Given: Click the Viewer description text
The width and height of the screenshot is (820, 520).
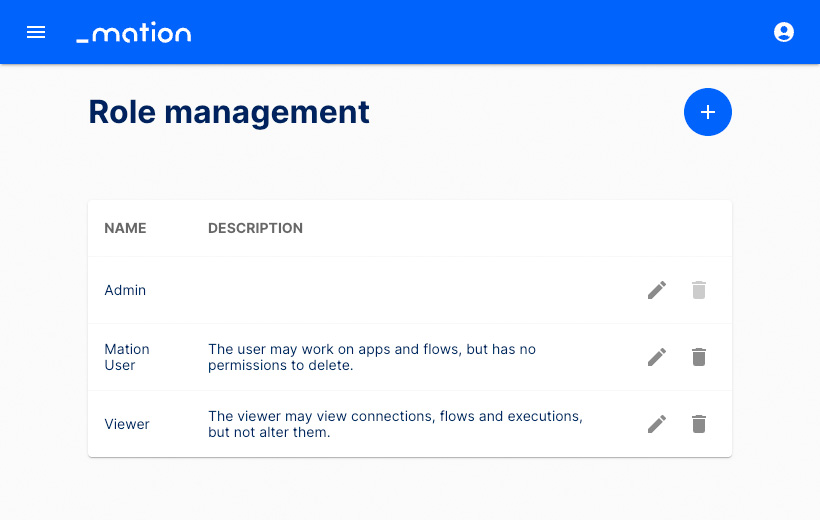Looking at the screenshot, I should (x=395, y=424).
